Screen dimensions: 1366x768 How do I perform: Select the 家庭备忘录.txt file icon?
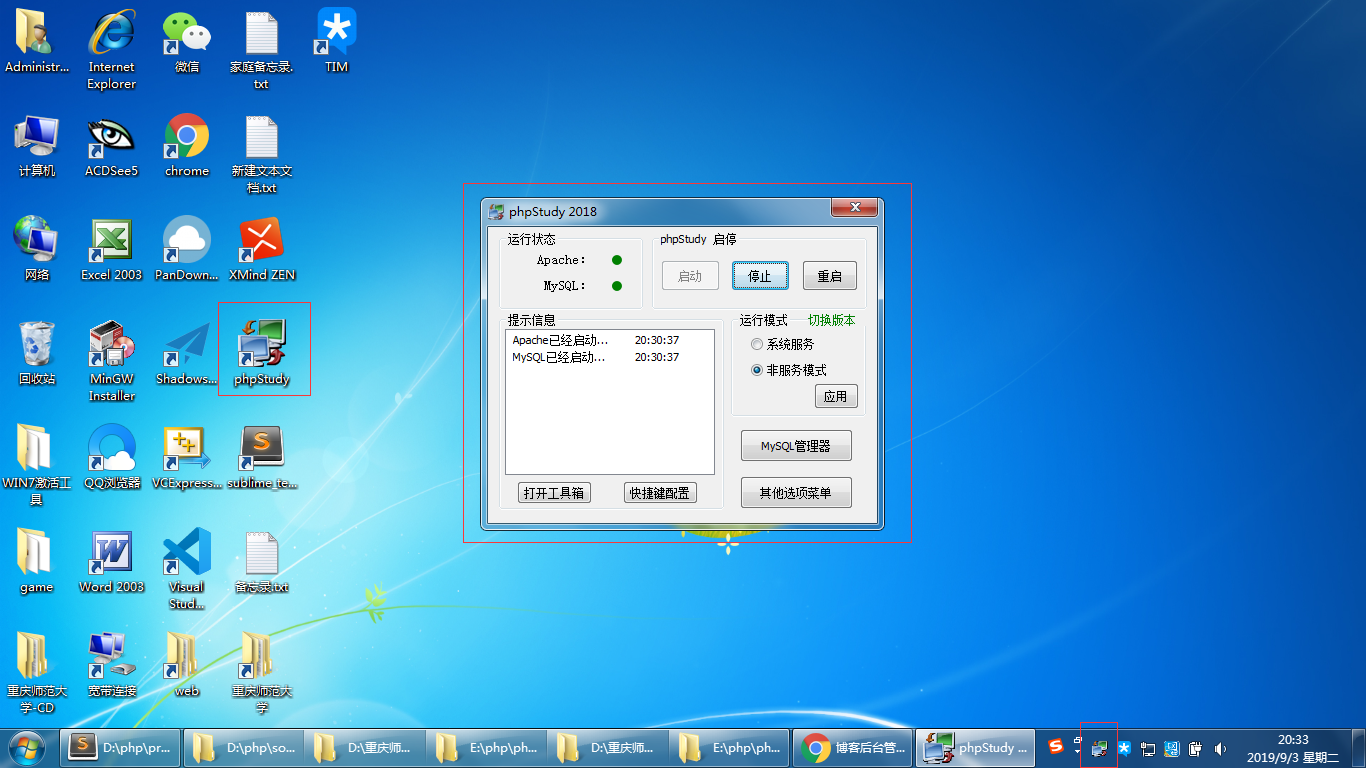[262, 48]
